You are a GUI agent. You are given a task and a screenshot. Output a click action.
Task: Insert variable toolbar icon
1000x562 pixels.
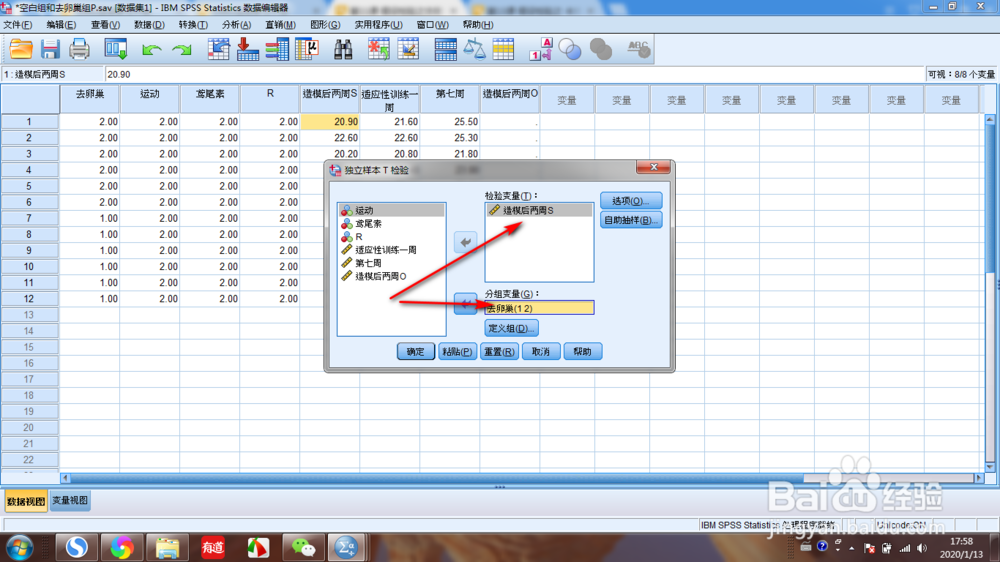tap(408, 49)
